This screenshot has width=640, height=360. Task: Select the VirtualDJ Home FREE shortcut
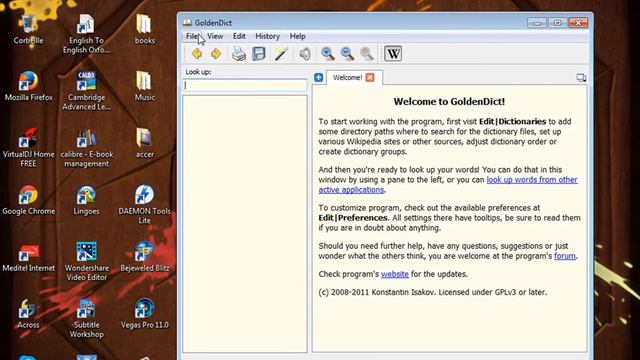(28, 147)
